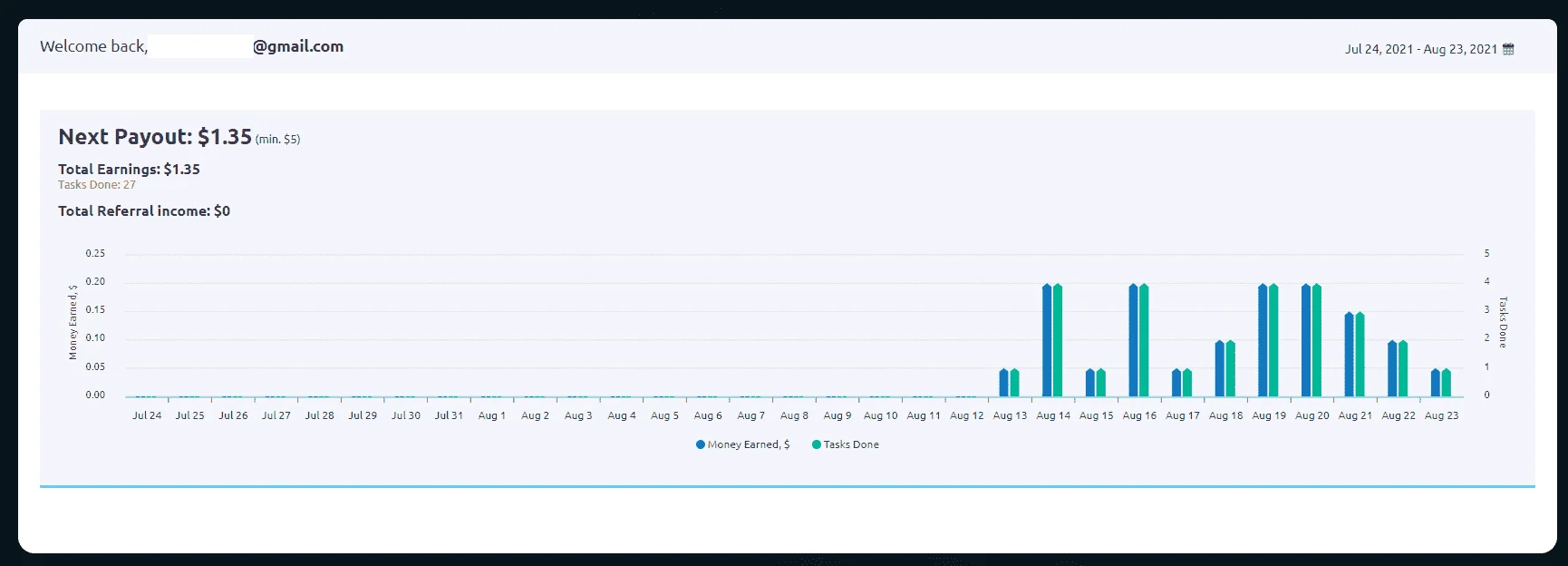The width and height of the screenshot is (1568, 566).
Task: Click the @gmail.com welcome text
Action: pos(298,46)
